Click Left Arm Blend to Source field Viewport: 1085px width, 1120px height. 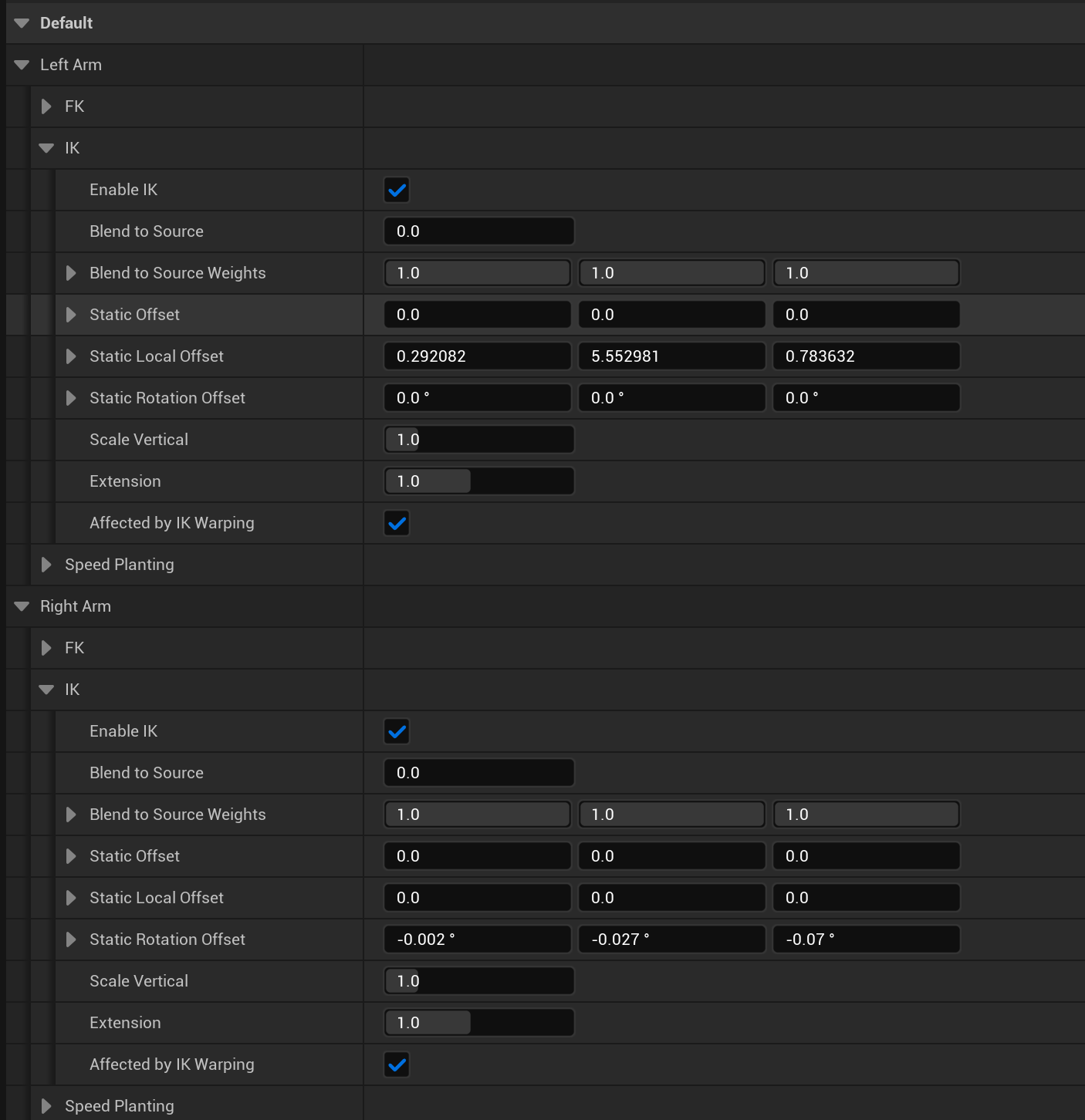(x=478, y=231)
